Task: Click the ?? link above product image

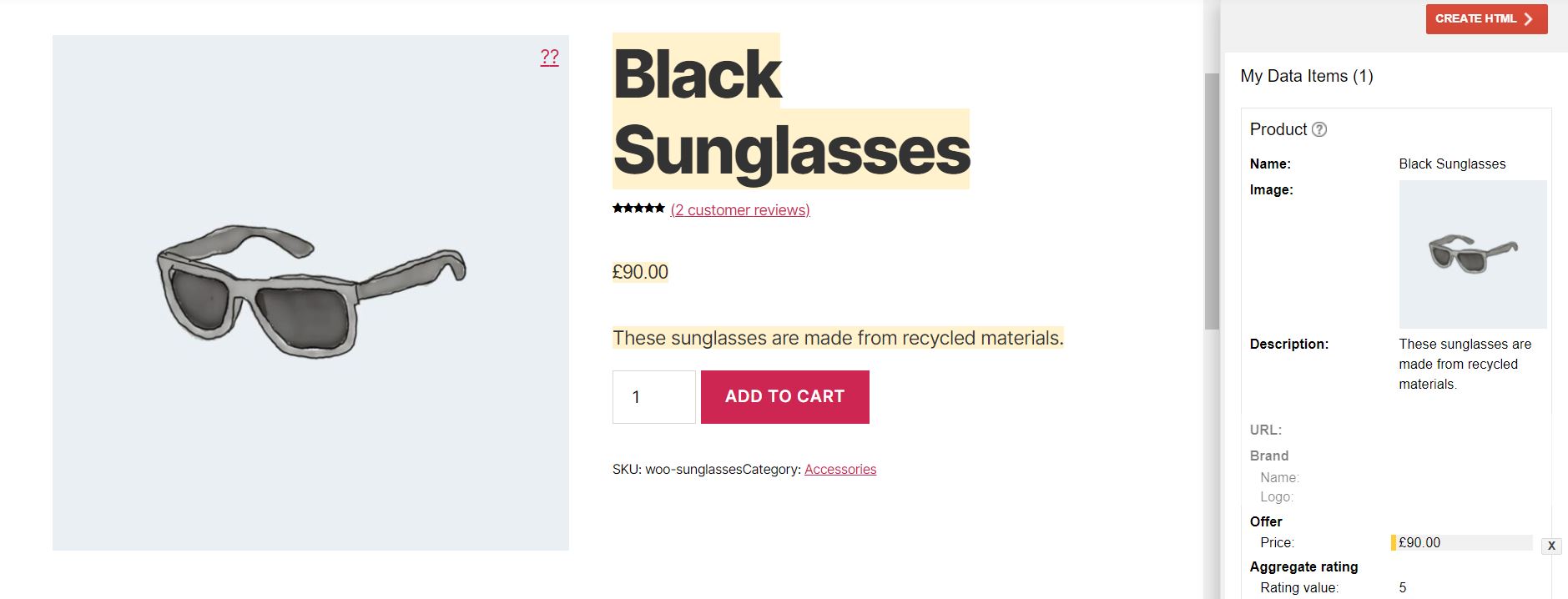Action: [549, 57]
